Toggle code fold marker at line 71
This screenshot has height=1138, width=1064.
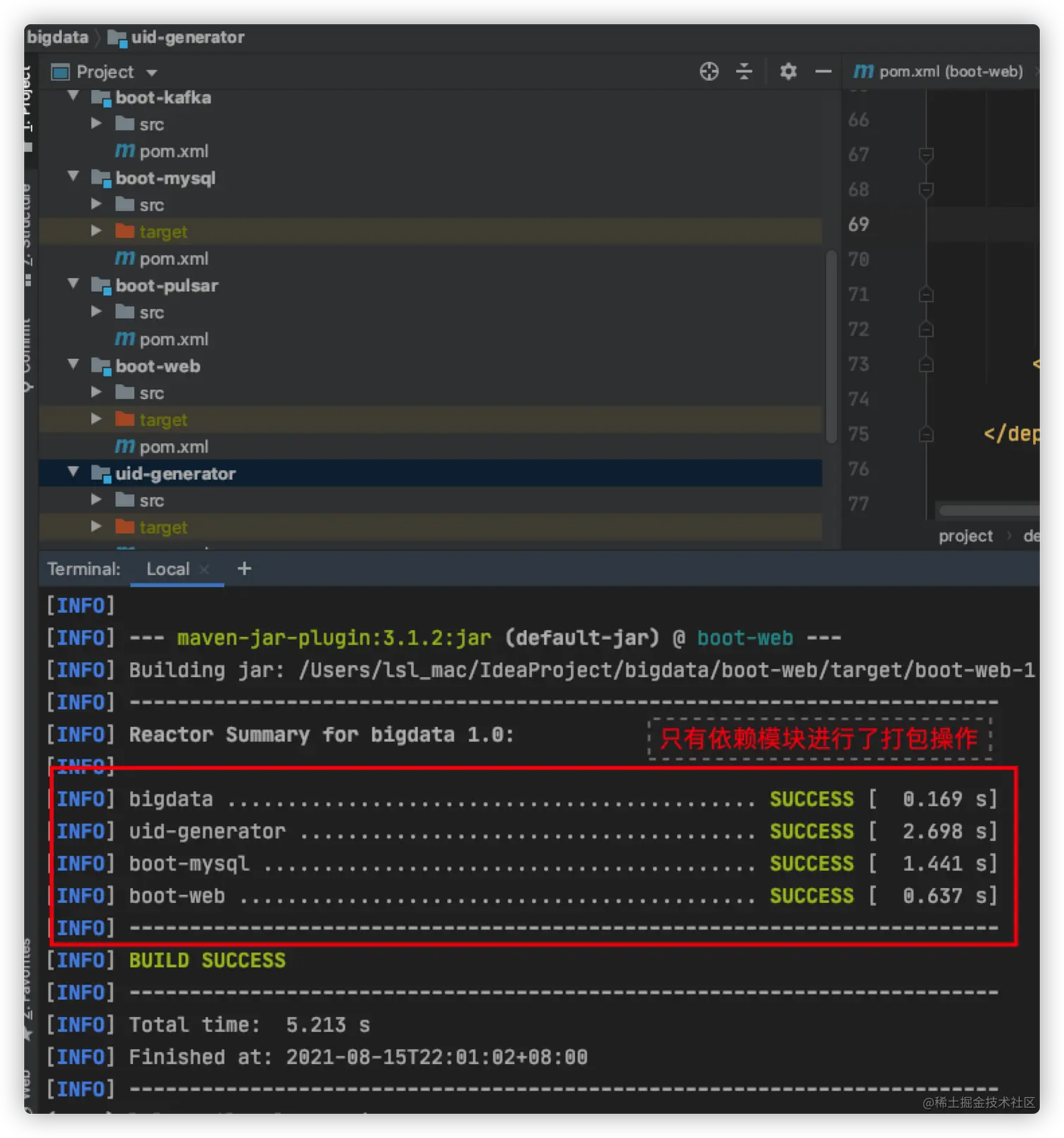point(926,294)
